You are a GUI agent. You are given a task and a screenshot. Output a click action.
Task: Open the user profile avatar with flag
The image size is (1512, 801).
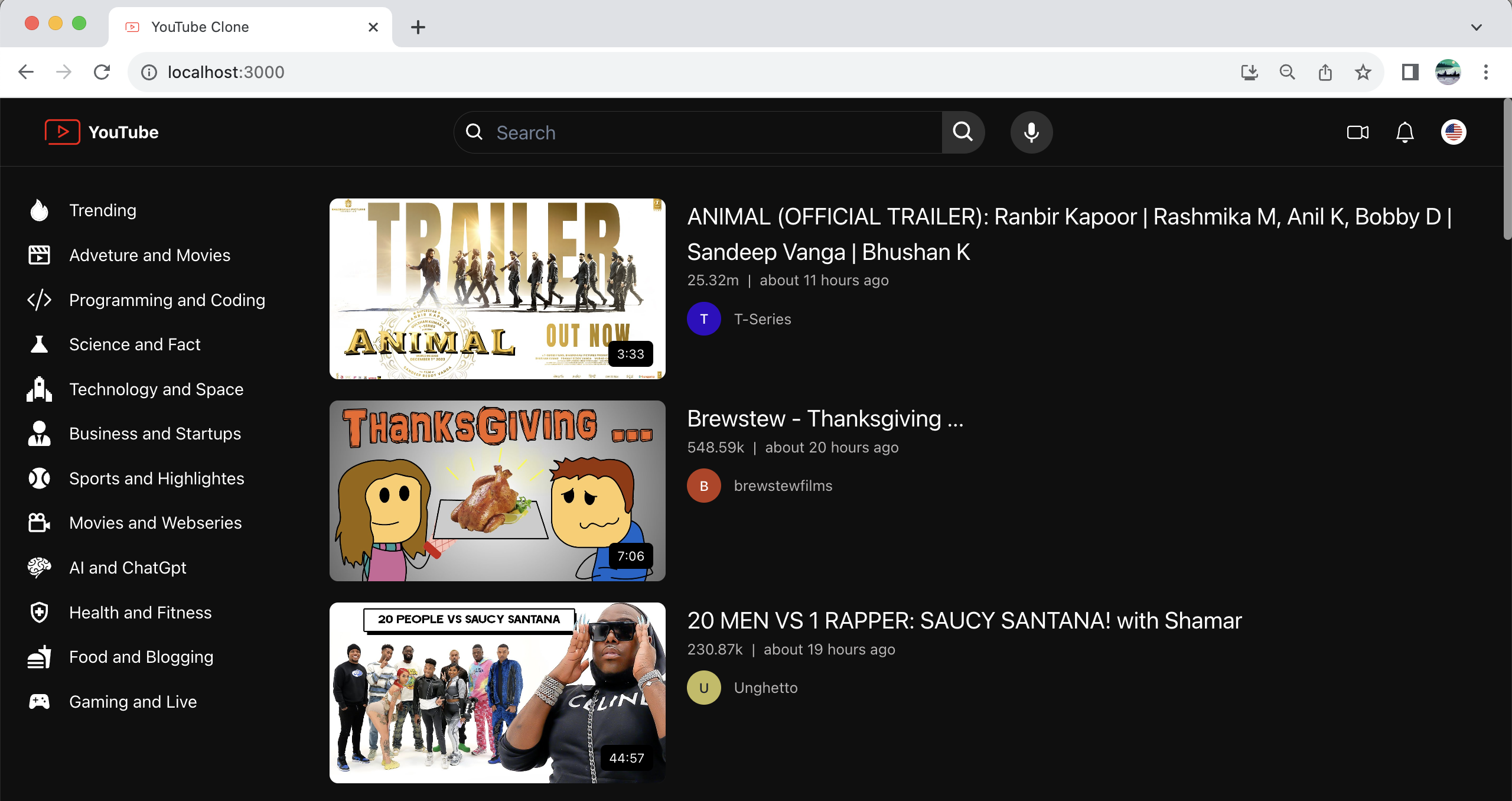[x=1453, y=132]
